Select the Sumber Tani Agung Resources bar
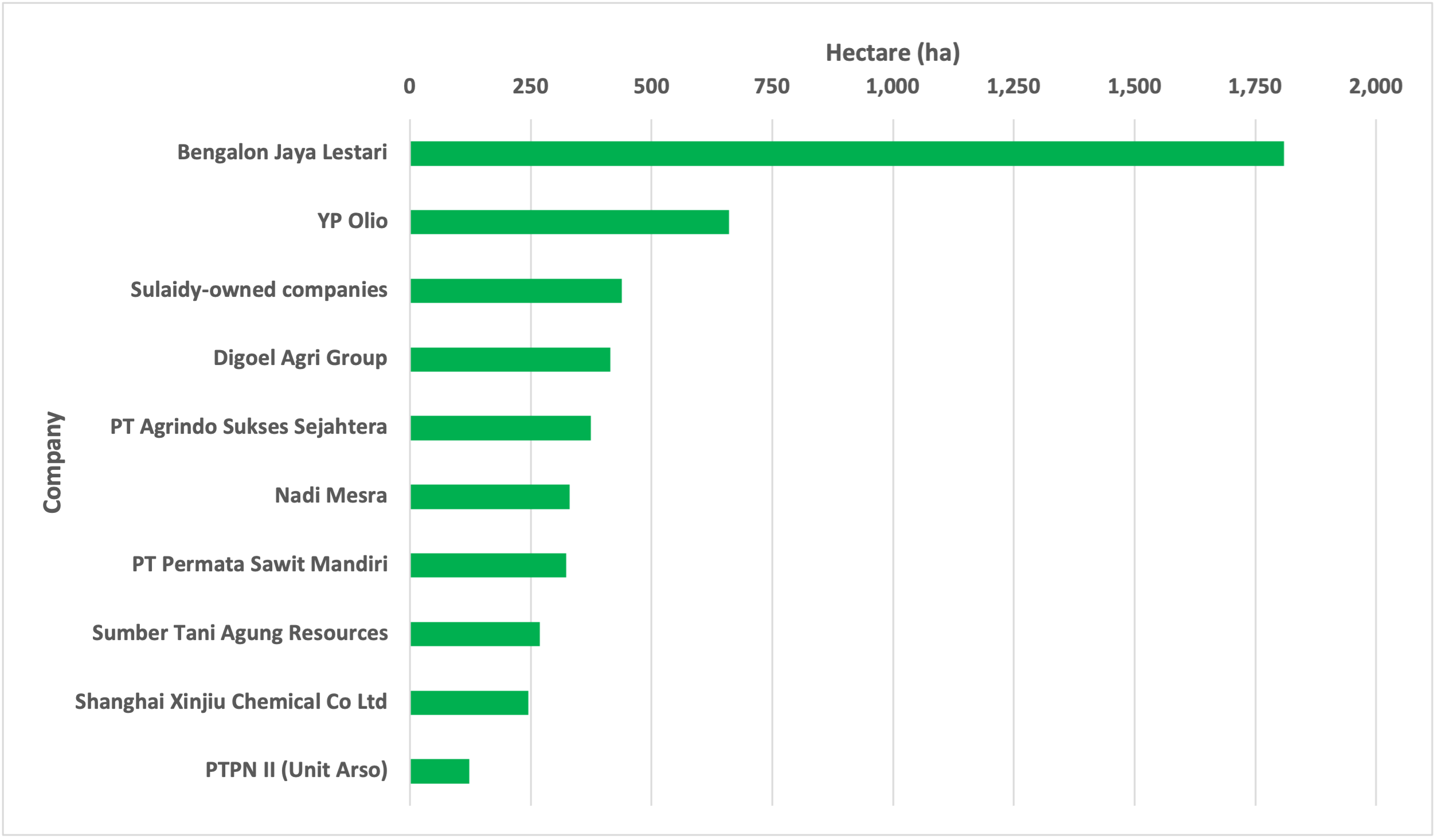The image size is (1437, 840). tap(475, 634)
